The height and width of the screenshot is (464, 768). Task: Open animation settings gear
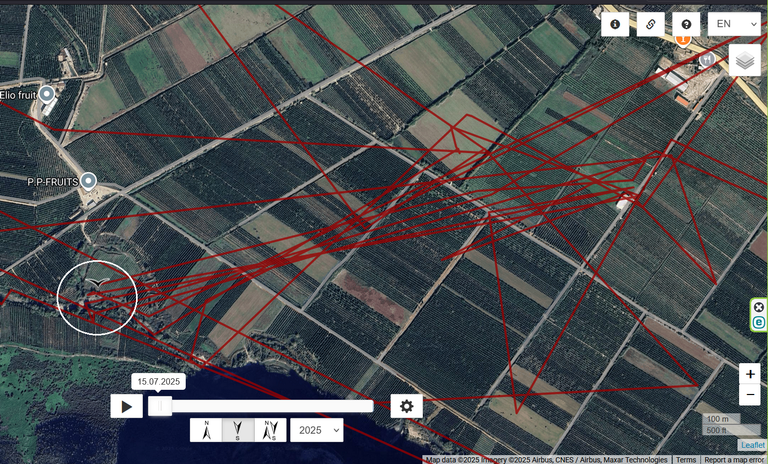pos(407,406)
